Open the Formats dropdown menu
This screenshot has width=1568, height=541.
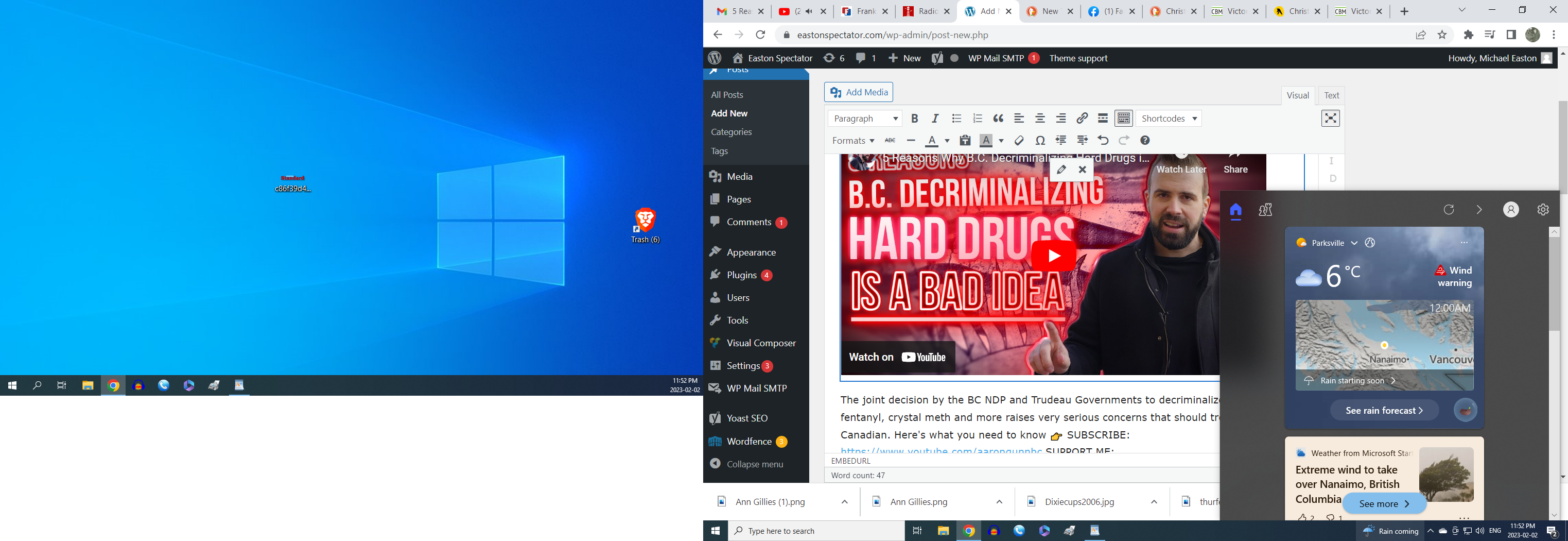coord(853,141)
